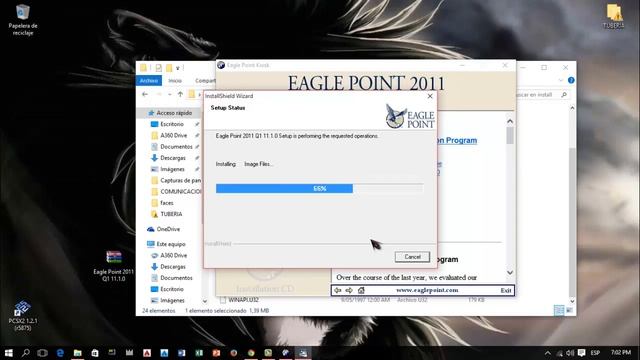
Task: Open recent locations dropdown in File Explorer
Action: [x=170, y=94]
